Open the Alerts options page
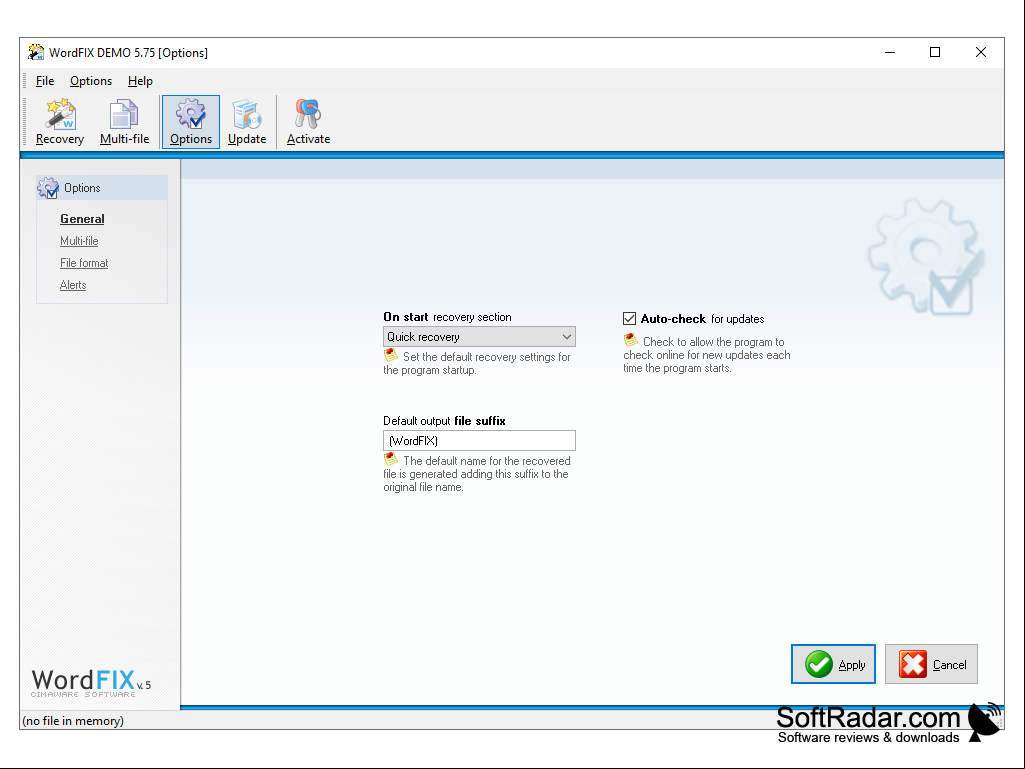Image resolution: width=1025 pixels, height=769 pixels. coord(73,285)
